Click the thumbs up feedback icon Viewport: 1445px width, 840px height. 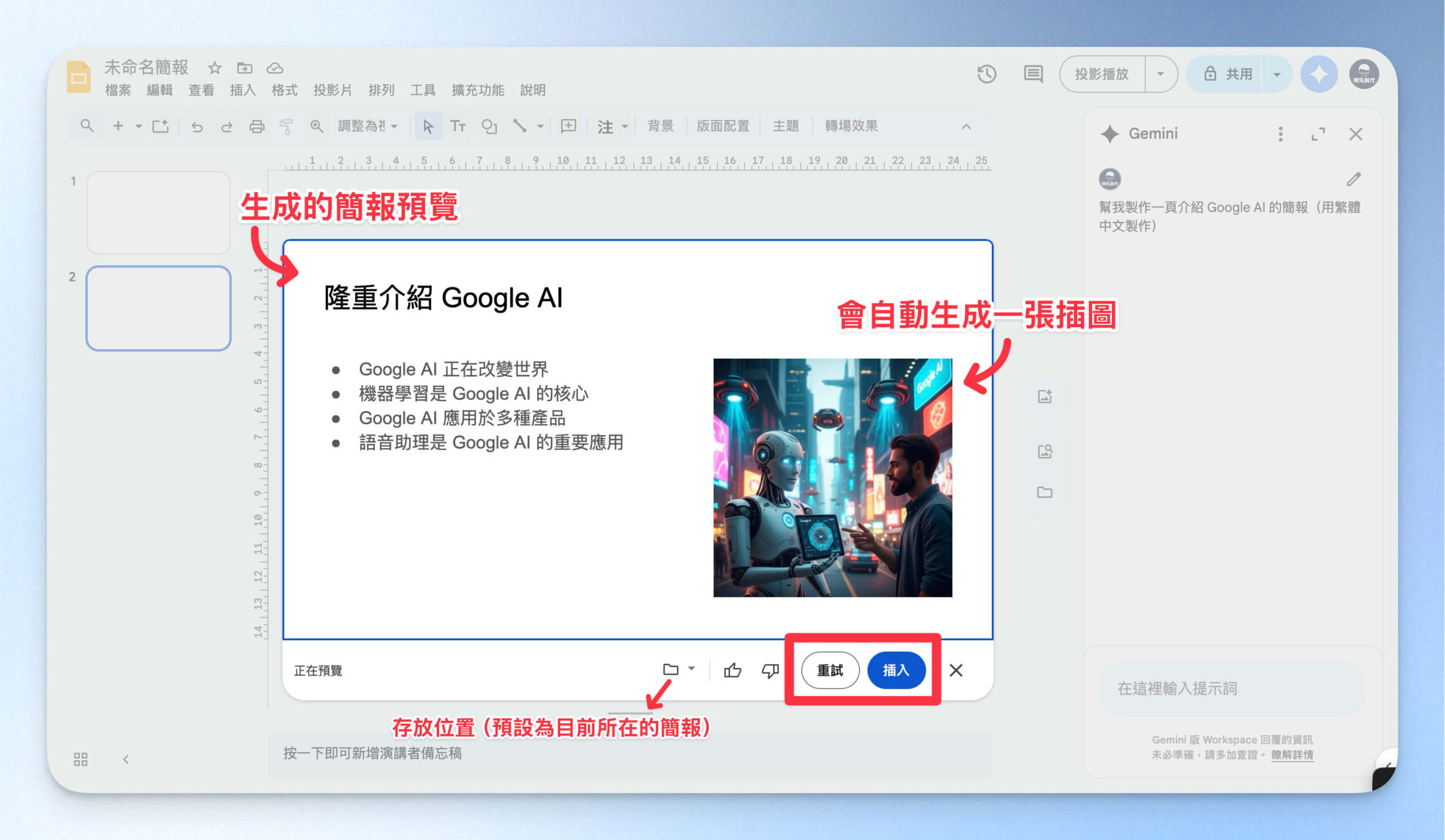[732, 670]
